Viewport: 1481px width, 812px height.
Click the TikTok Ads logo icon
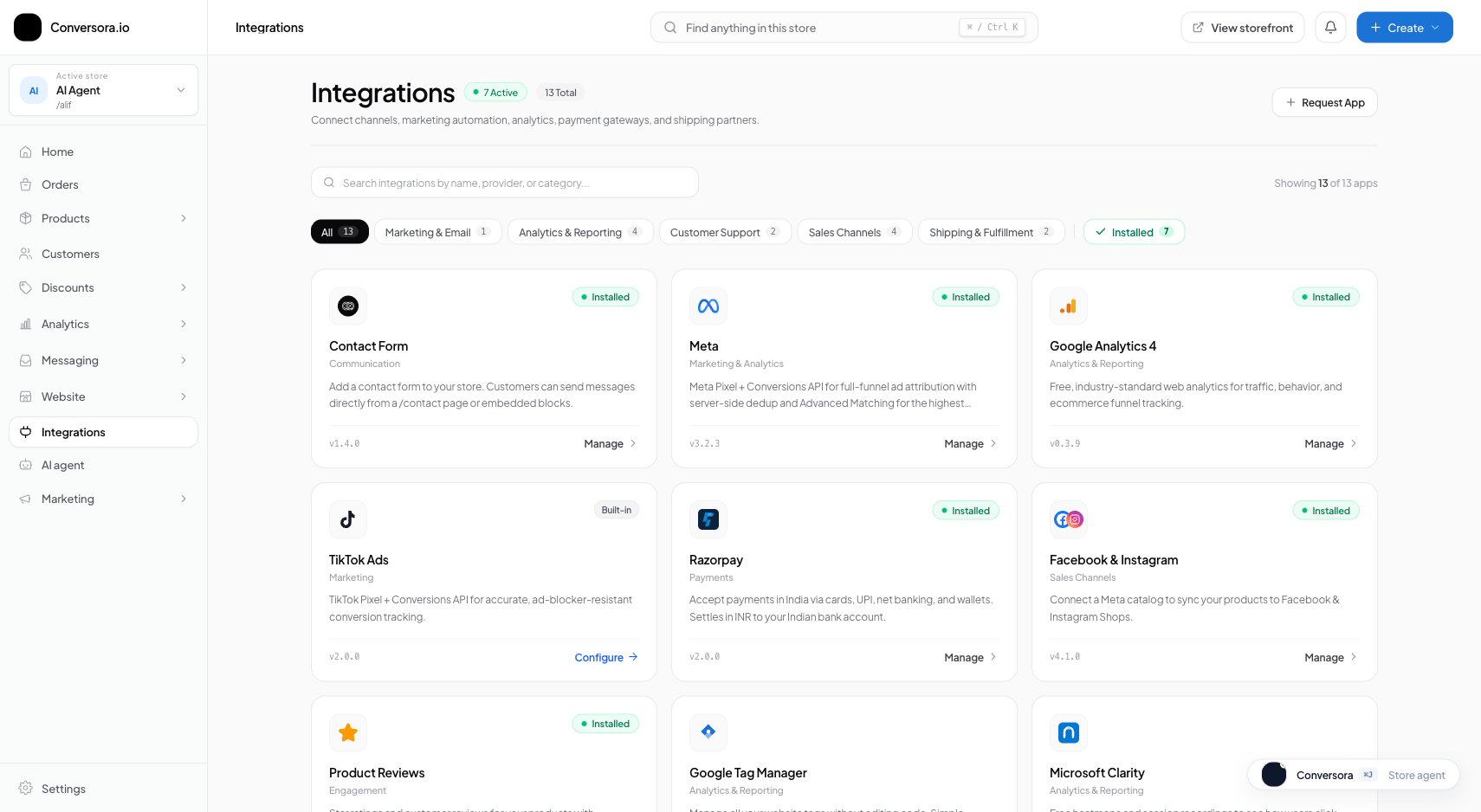348,519
